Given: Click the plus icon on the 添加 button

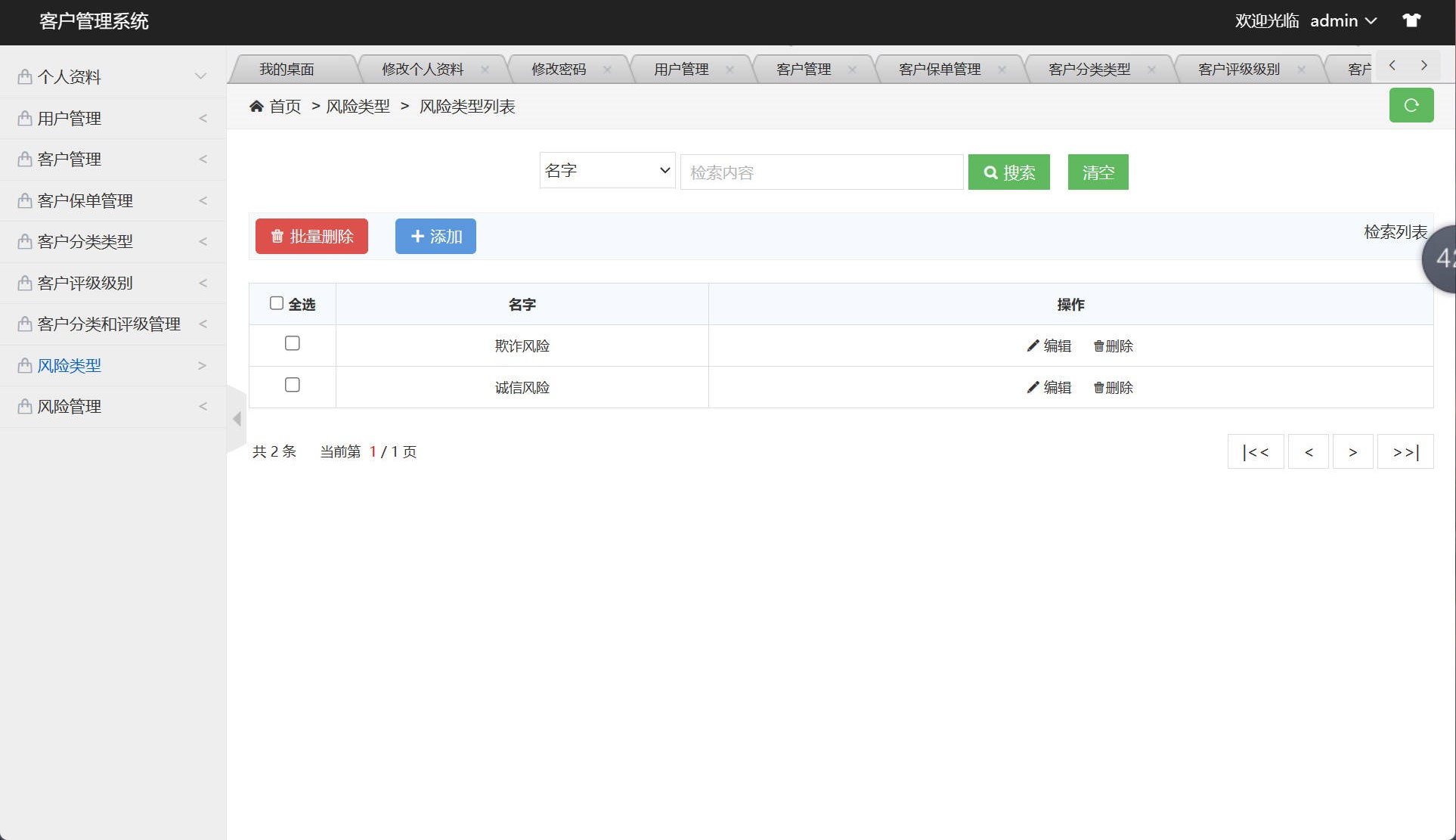Looking at the screenshot, I should click(417, 236).
